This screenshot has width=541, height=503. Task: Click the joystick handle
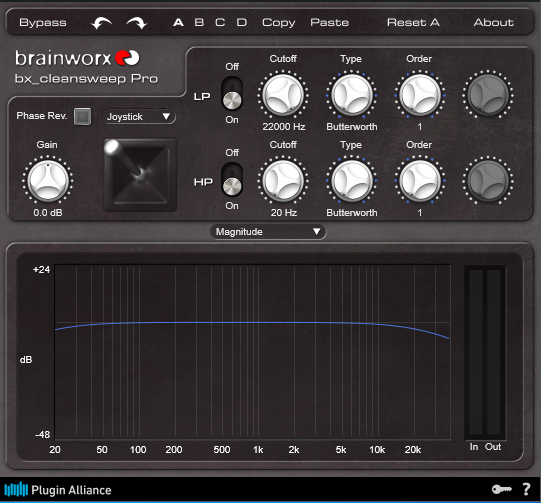click(x=112, y=147)
